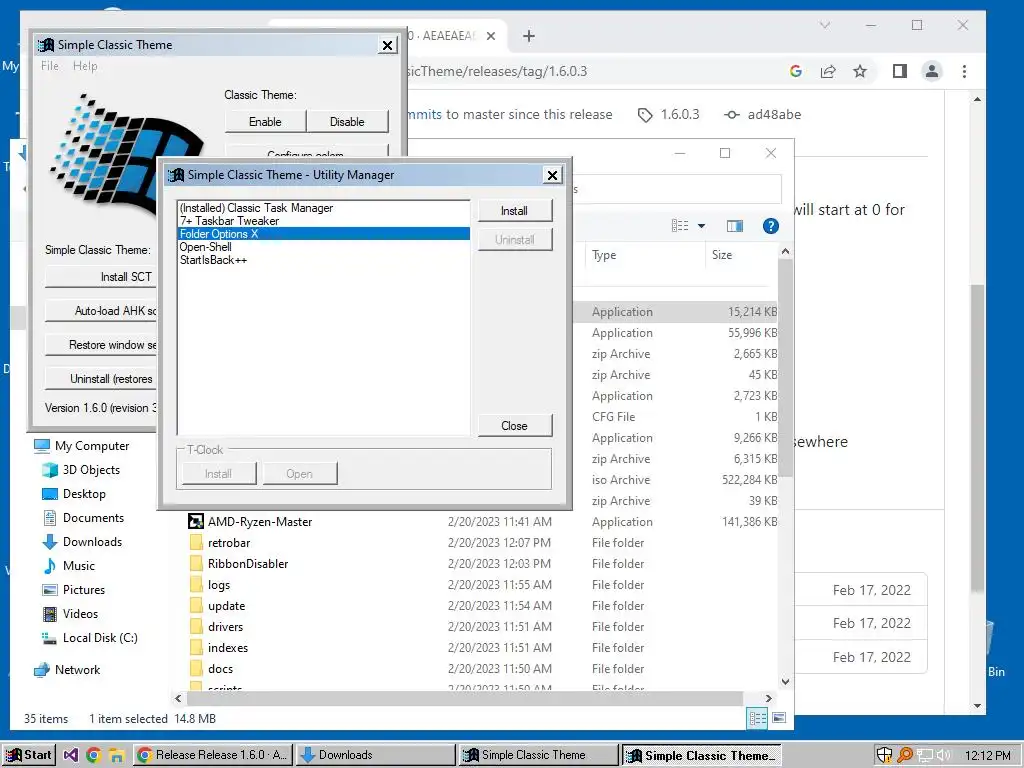
Task: Click the logs folder icon
Action: (x=196, y=584)
